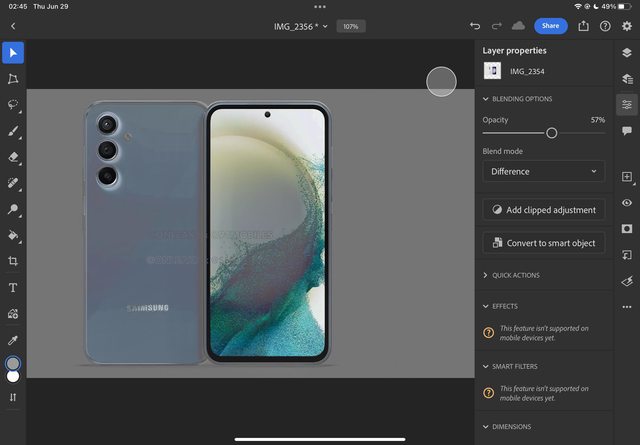Select the Move tool

click(13, 52)
